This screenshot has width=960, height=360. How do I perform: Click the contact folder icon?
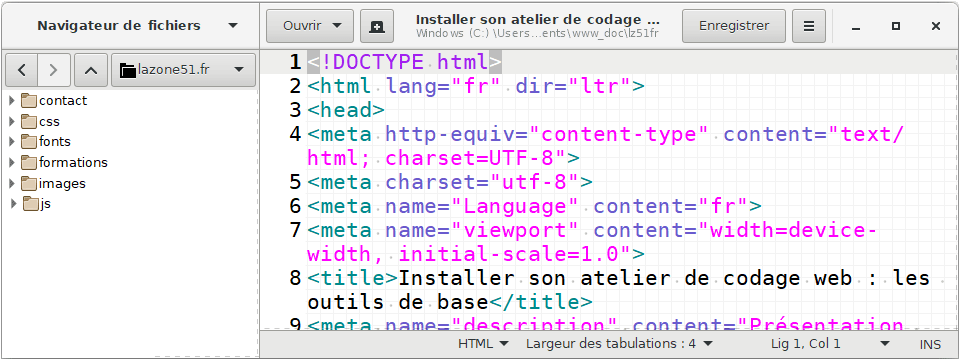(x=29, y=100)
